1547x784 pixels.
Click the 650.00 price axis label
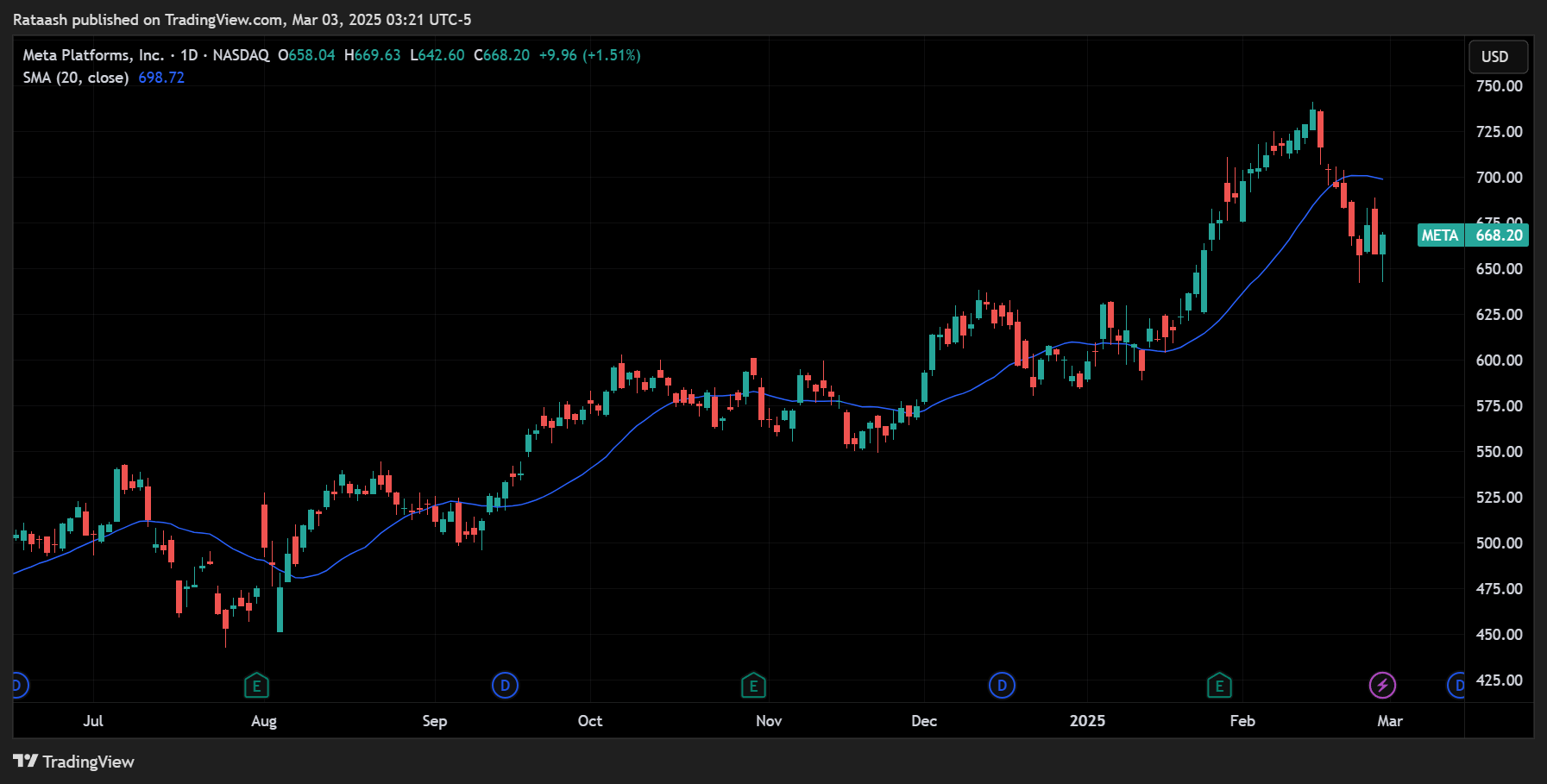[1500, 269]
